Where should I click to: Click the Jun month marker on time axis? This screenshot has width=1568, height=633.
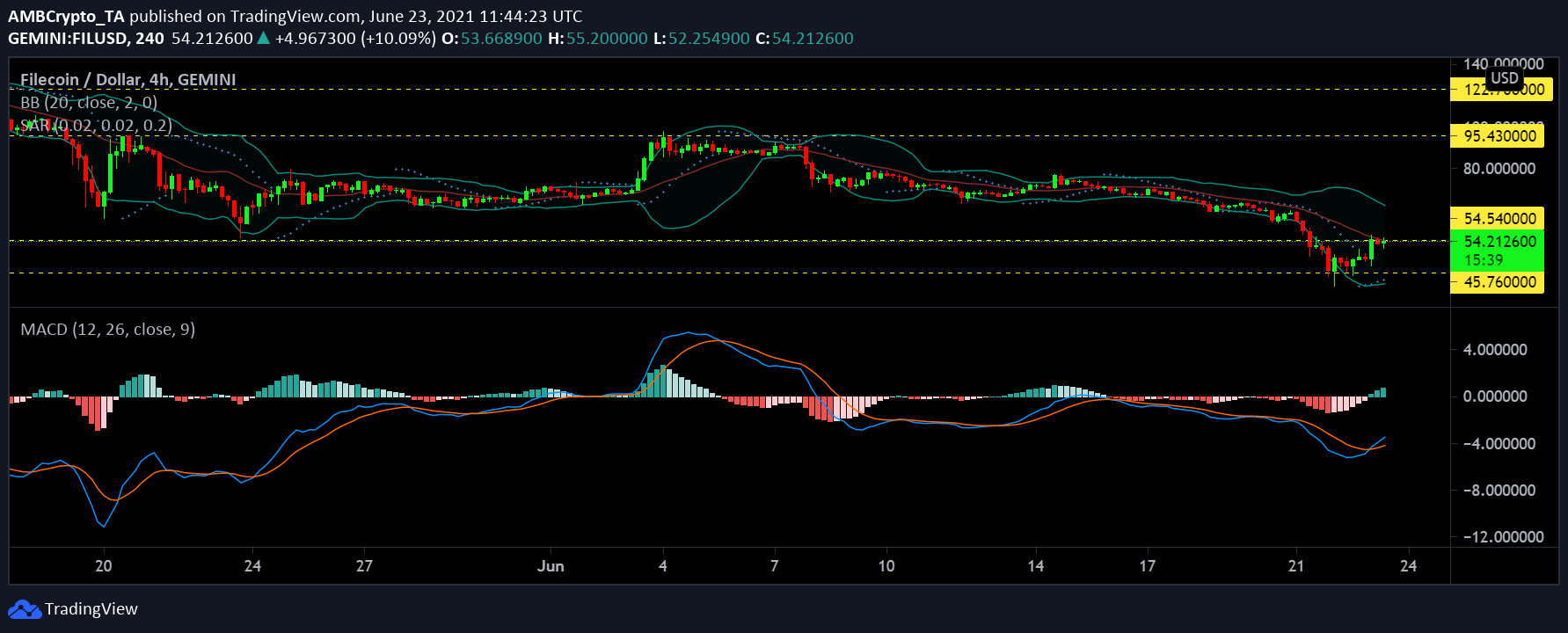pyautogui.click(x=551, y=566)
